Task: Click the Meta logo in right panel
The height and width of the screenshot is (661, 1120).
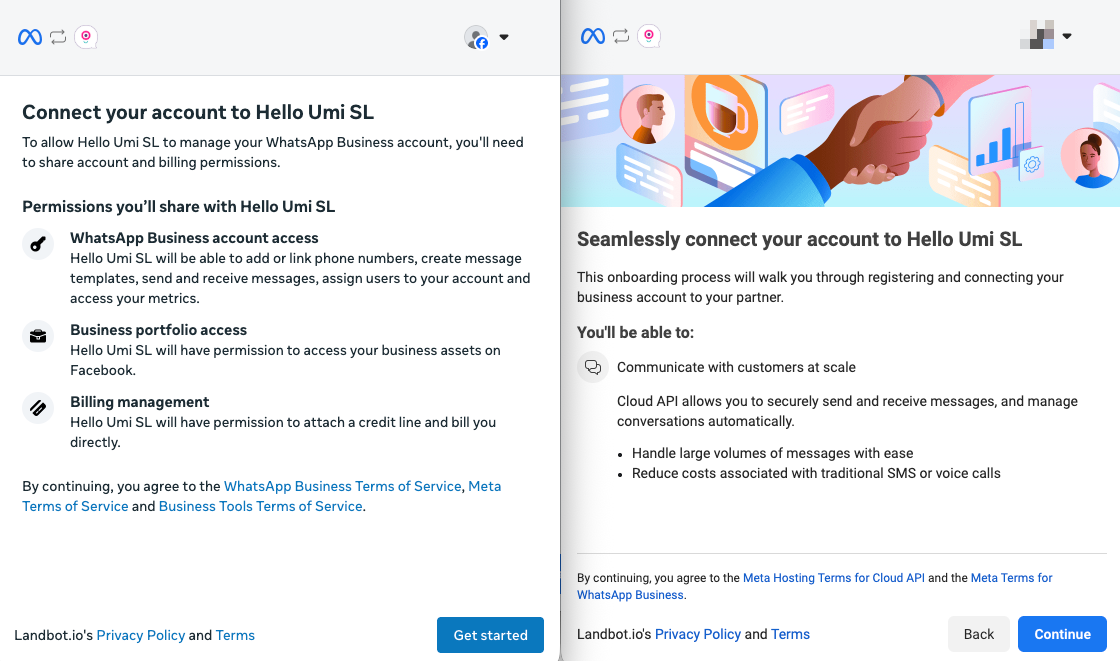Action: [x=593, y=36]
